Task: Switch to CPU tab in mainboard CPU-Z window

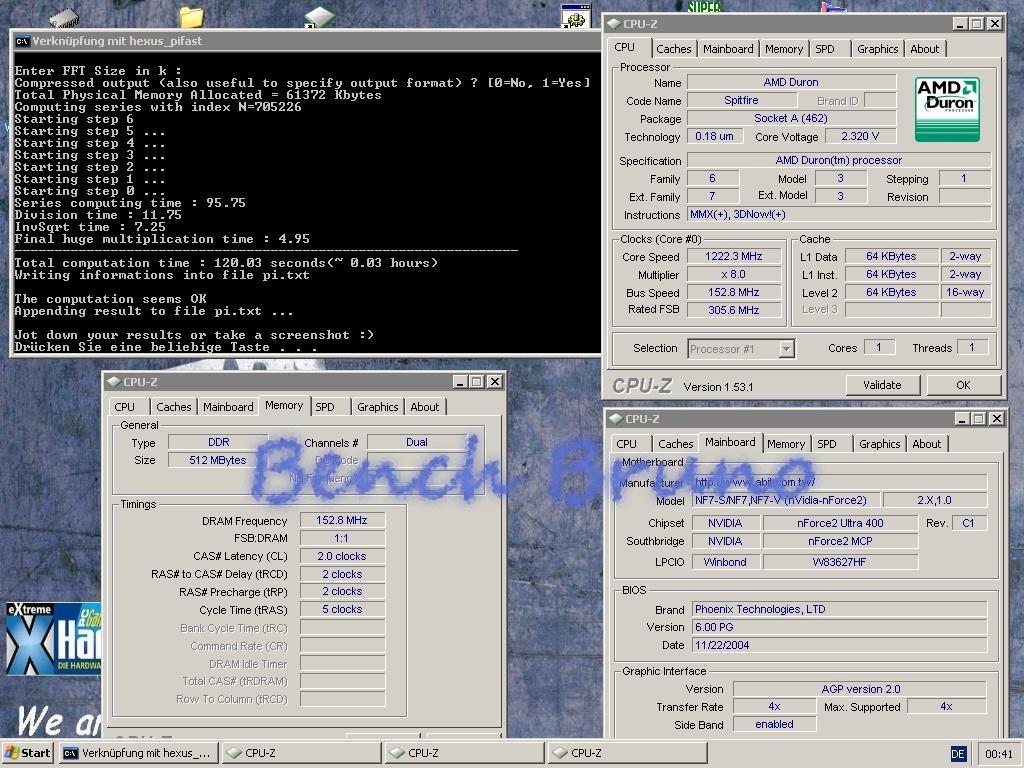Action: click(x=626, y=444)
